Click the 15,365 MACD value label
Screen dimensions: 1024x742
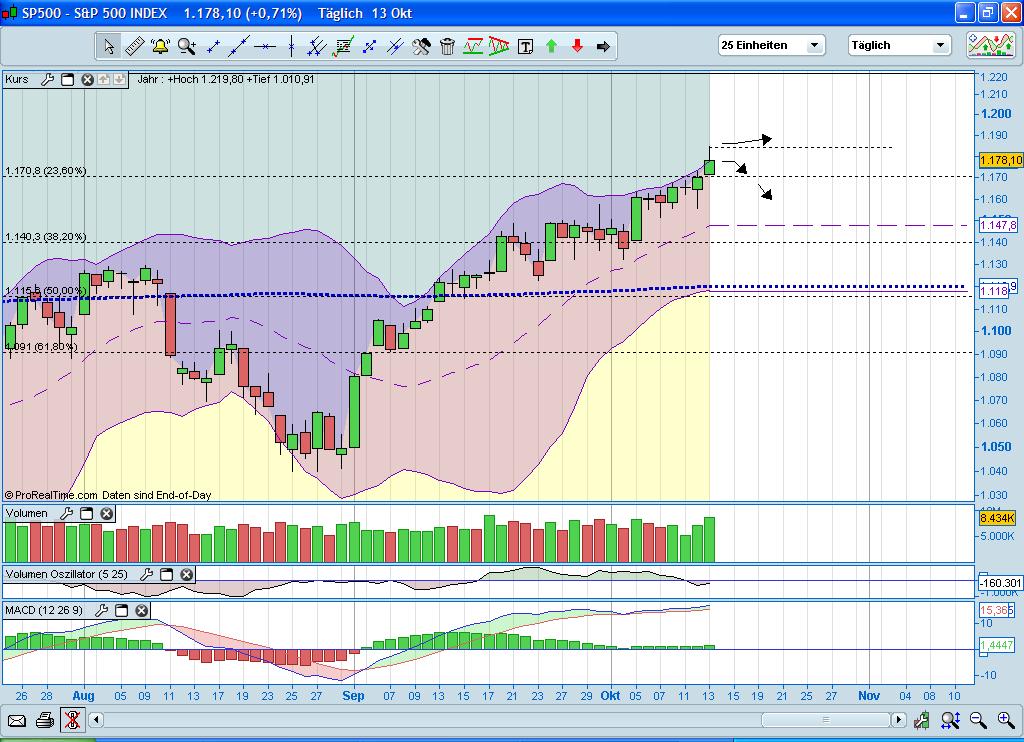point(997,610)
